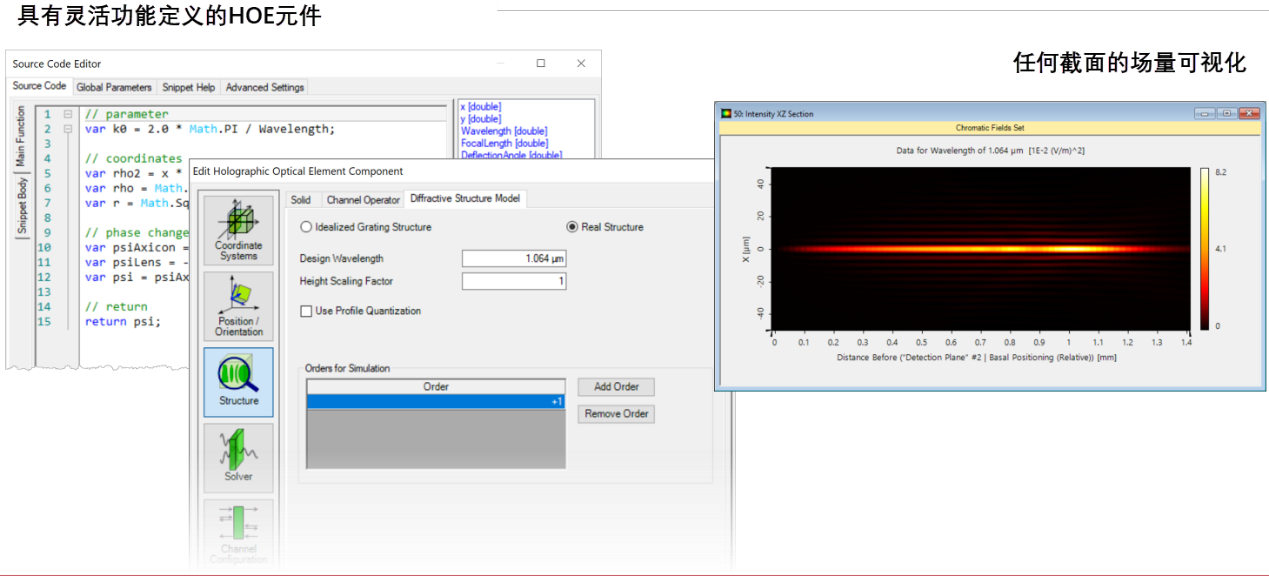Screen dimensions: 1269x576
Task: Select the Position / Orientation icon
Action: click(238, 306)
